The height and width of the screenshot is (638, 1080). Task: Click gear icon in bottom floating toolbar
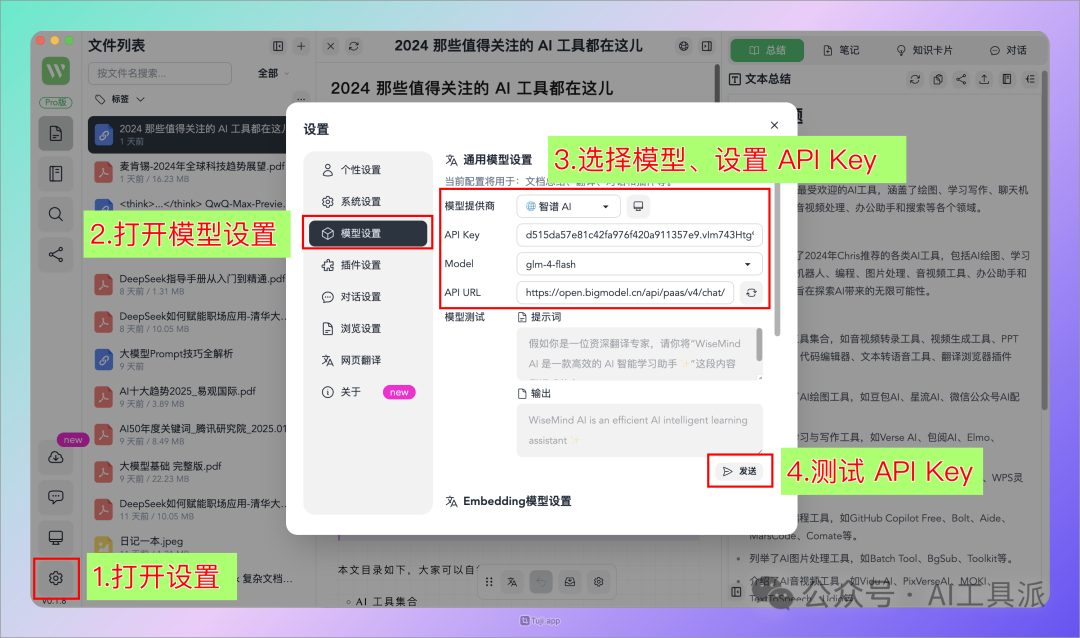point(599,582)
